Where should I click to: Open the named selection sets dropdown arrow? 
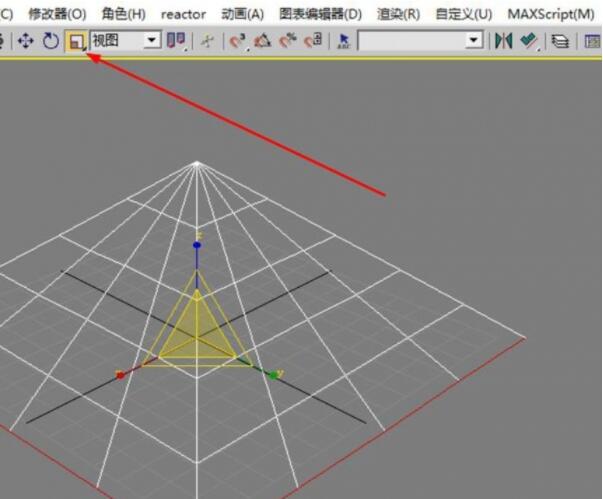474,41
